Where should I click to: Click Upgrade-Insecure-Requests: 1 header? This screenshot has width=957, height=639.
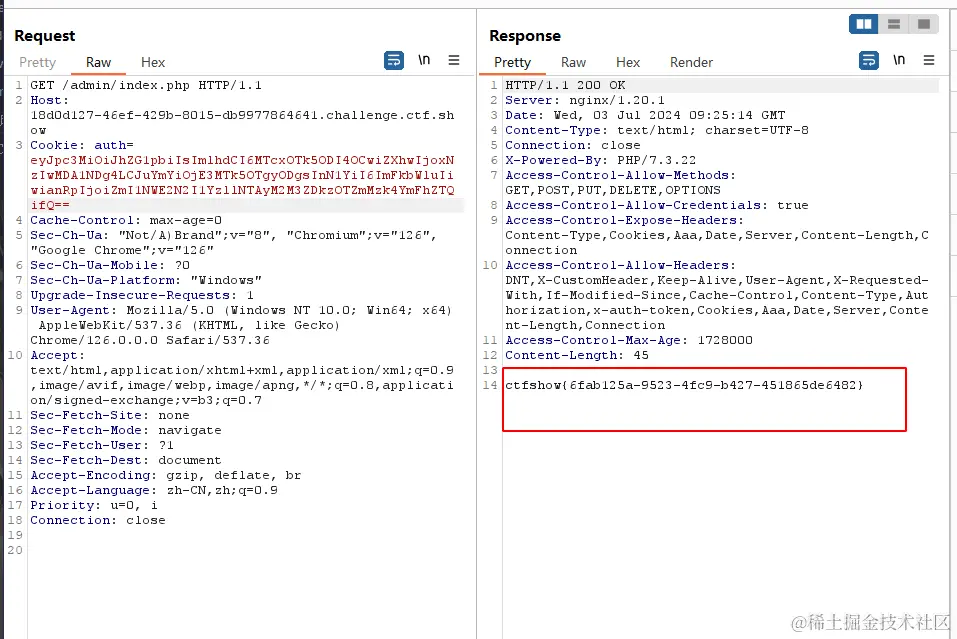(142, 295)
